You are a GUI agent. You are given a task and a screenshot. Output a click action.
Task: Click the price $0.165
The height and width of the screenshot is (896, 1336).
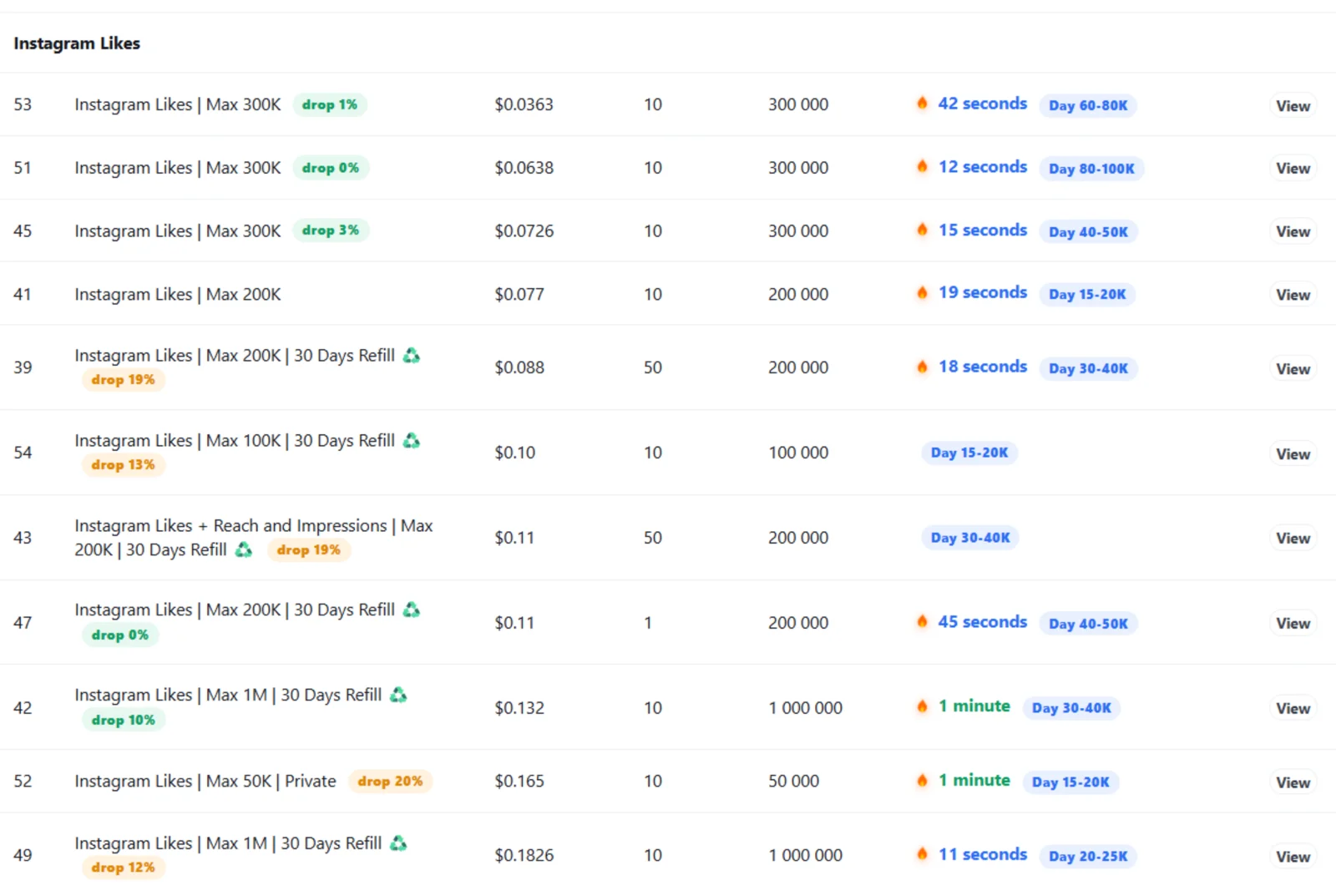(519, 781)
